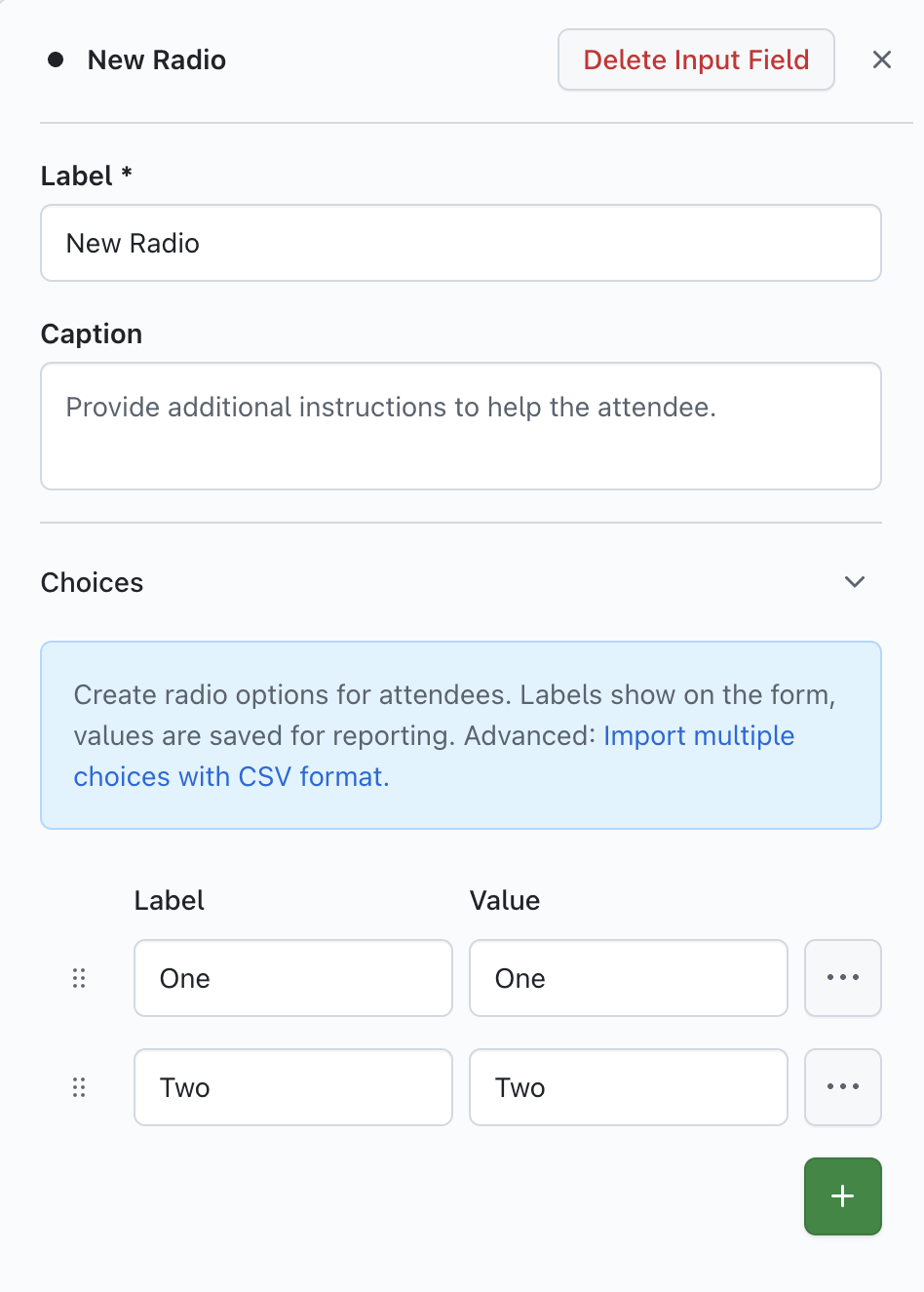Collapse the Choices section chevron
The image size is (924, 1292).
coord(855,582)
